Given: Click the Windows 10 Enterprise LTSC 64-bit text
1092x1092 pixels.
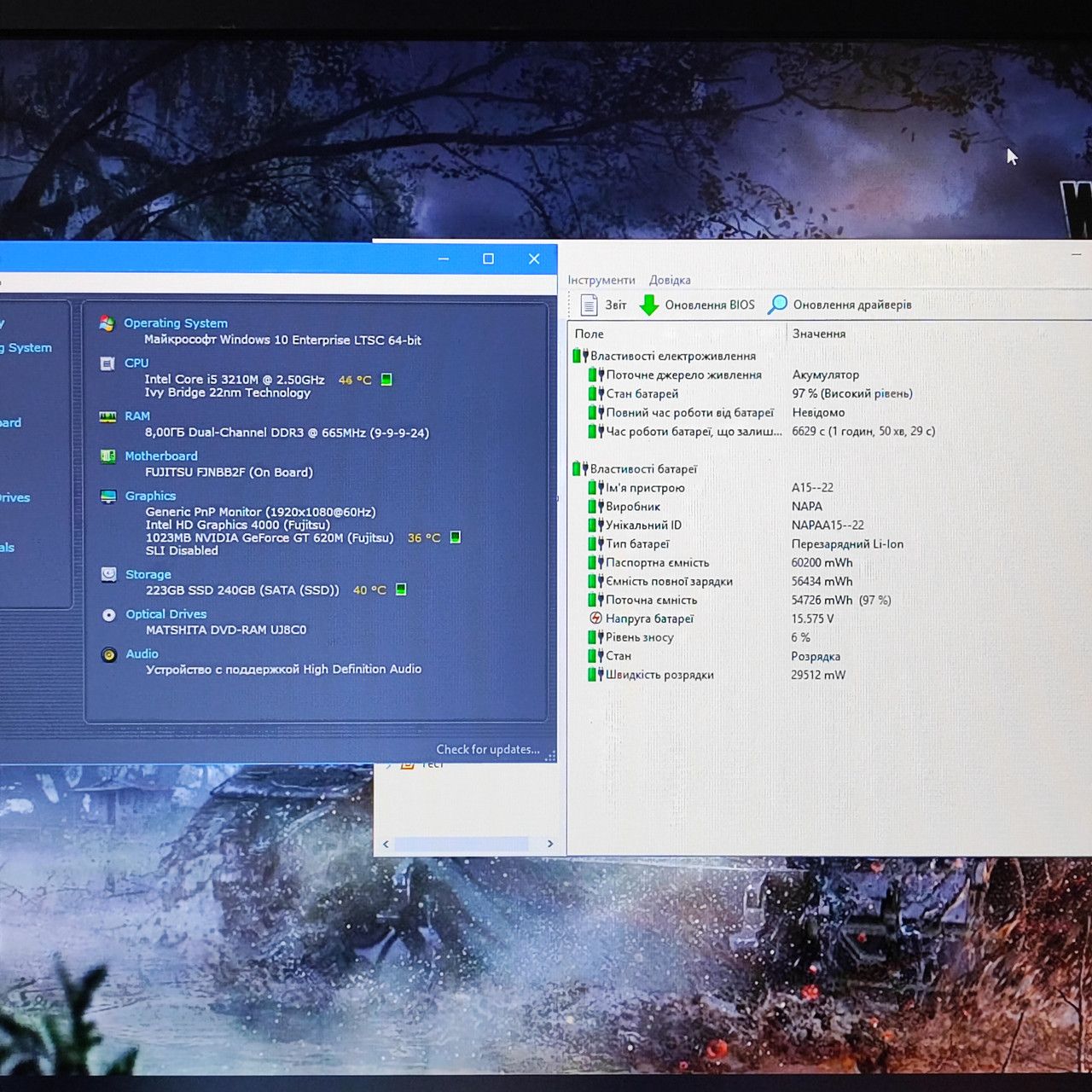Looking at the screenshot, I should [x=282, y=340].
